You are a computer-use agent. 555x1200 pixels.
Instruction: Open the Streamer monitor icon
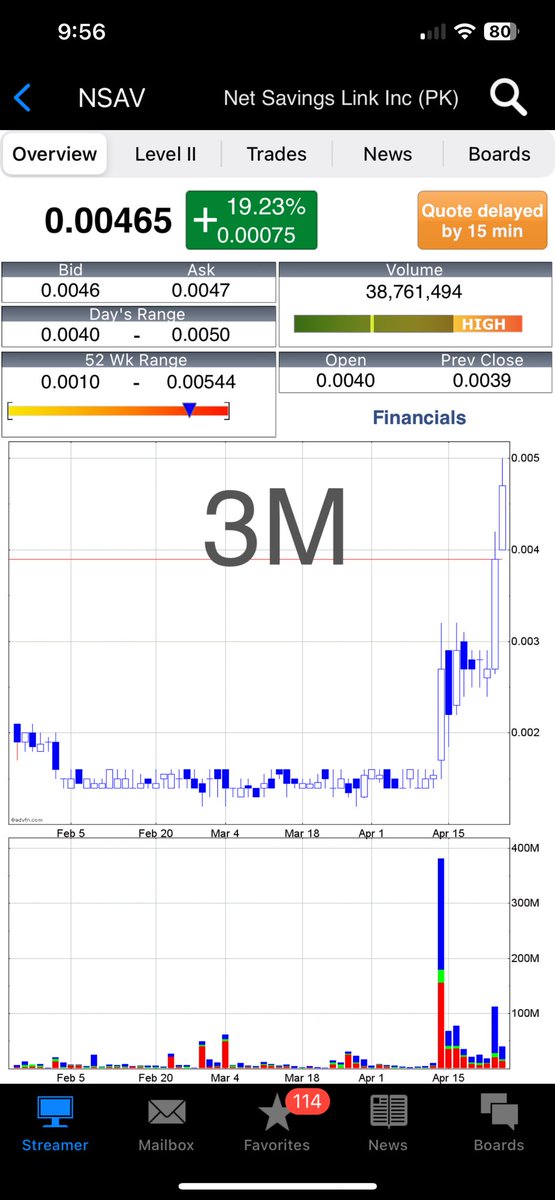point(55,1113)
